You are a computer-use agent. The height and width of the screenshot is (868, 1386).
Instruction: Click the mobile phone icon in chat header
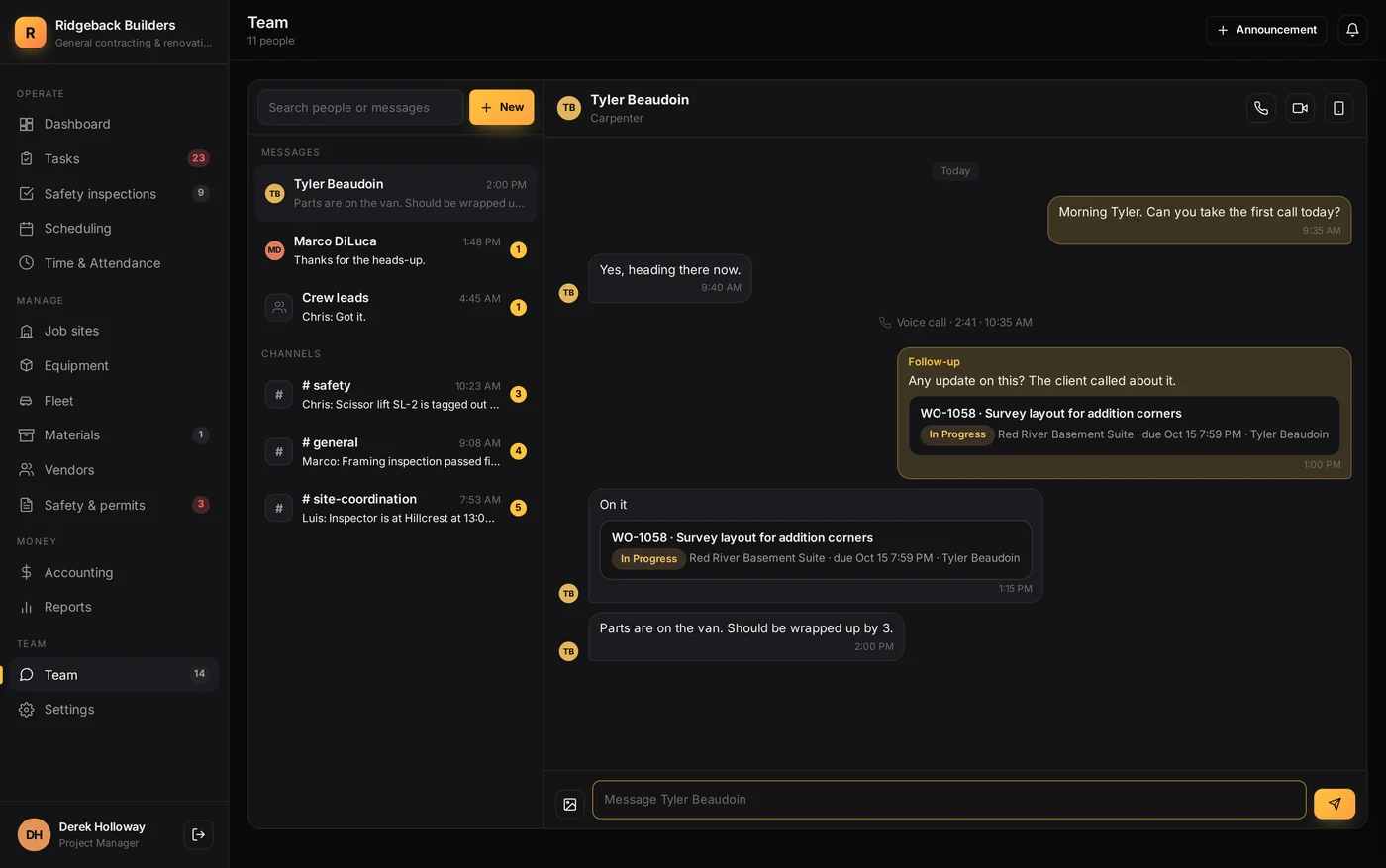click(1338, 108)
